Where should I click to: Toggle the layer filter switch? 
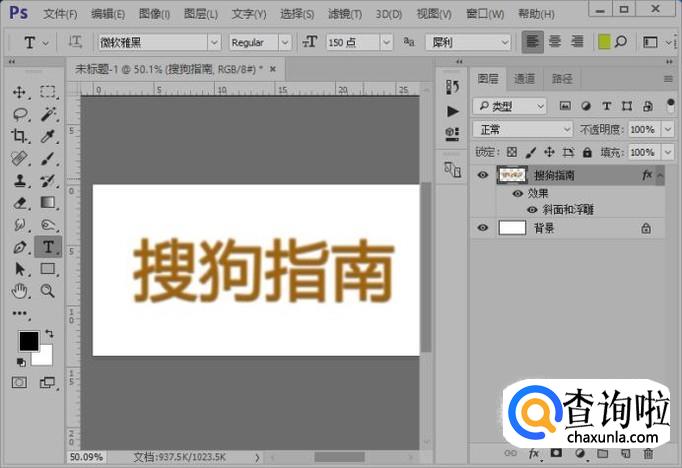tap(670, 105)
